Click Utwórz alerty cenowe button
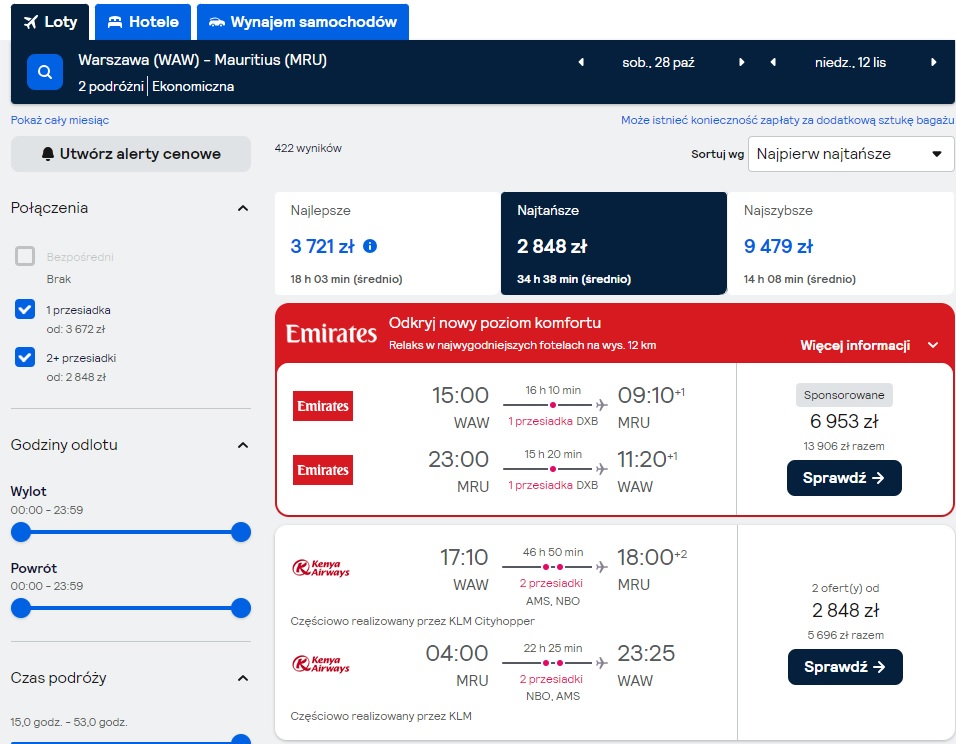Screen dimensions: 956x744 pos(130,154)
